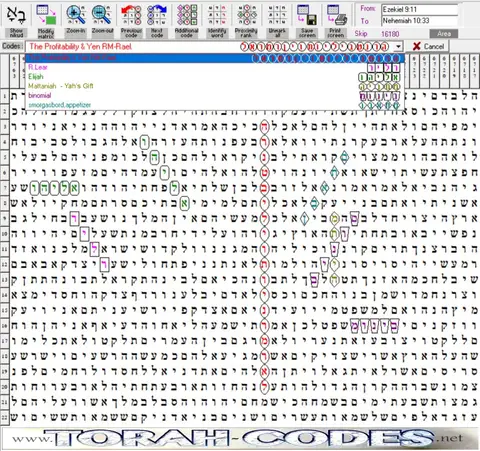The image size is (480, 451).
Task: Choose R.Lear from the codes list
Action: (x=215, y=67)
